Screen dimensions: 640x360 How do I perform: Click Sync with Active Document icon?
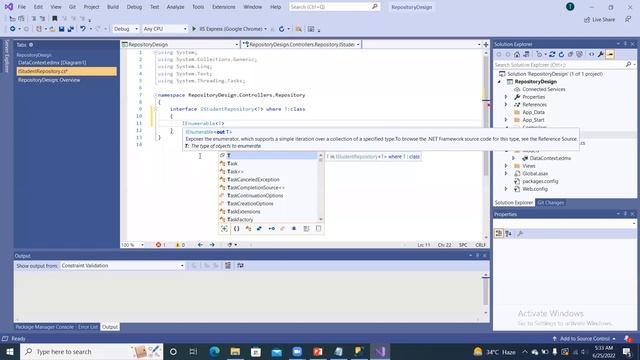click(551, 54)
